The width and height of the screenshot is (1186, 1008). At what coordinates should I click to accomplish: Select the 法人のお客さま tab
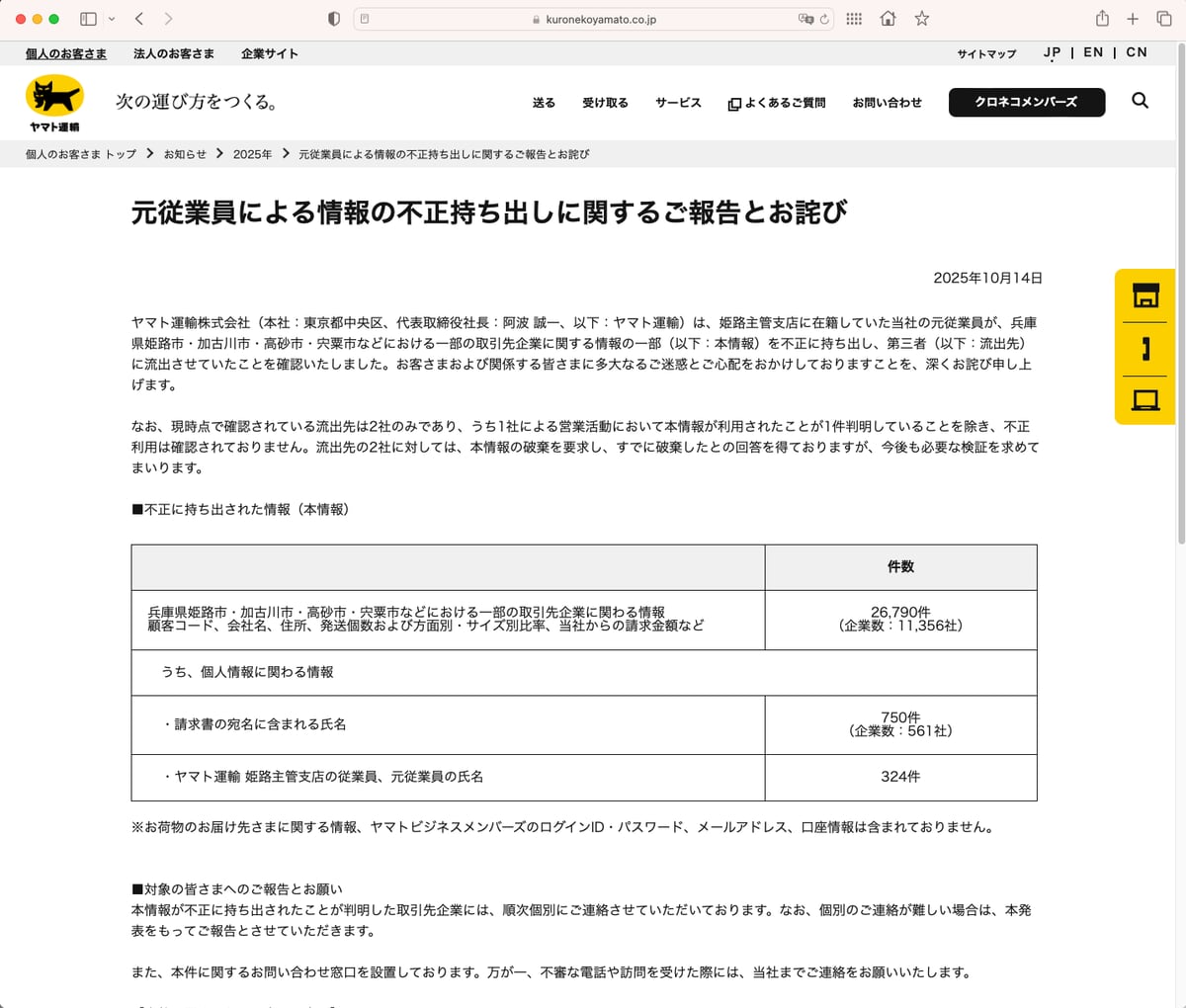tap(174, 53)
